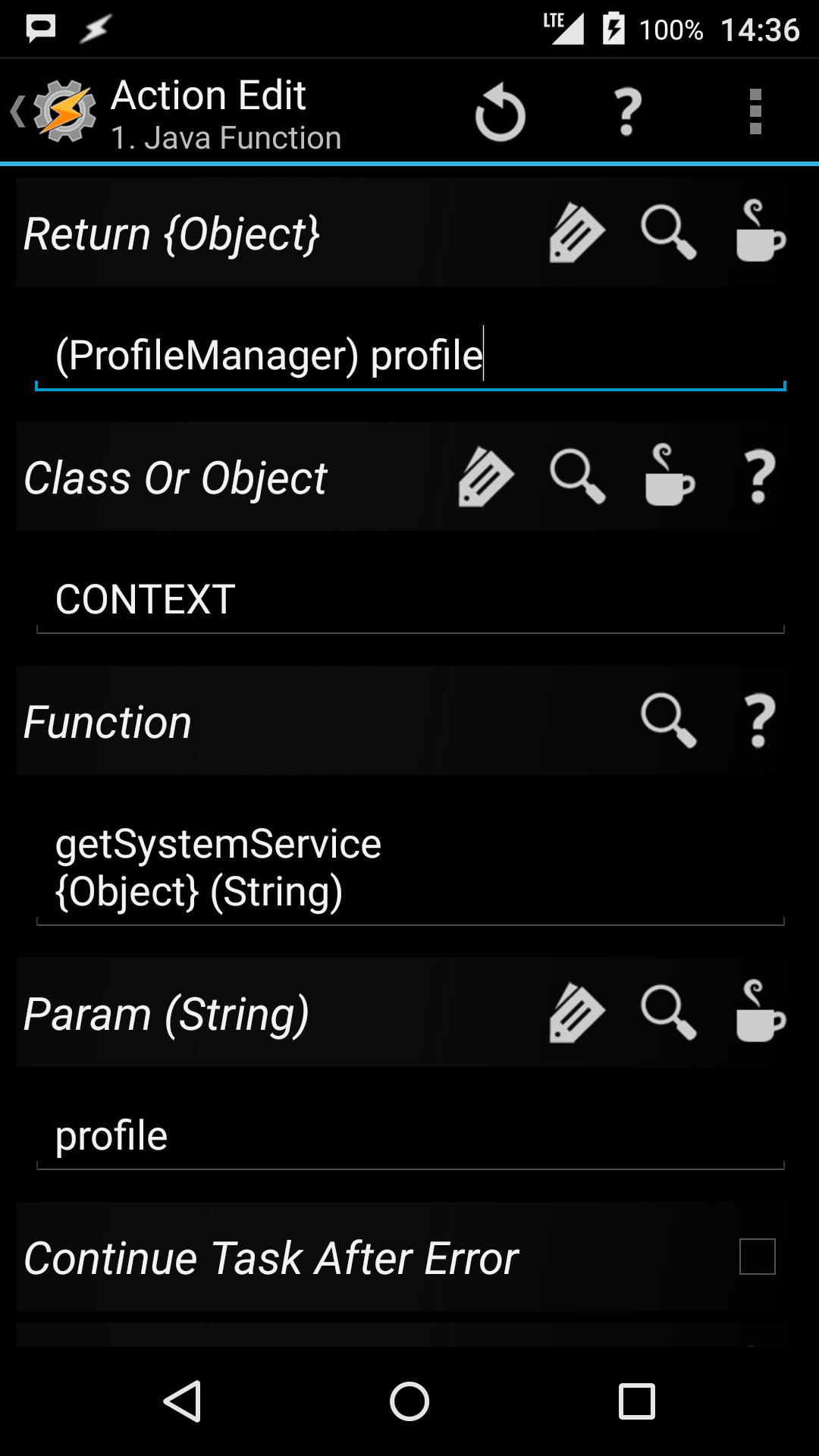
Task: Open the help question mark for Class Or Object
Action: click(x=760, y=477)
